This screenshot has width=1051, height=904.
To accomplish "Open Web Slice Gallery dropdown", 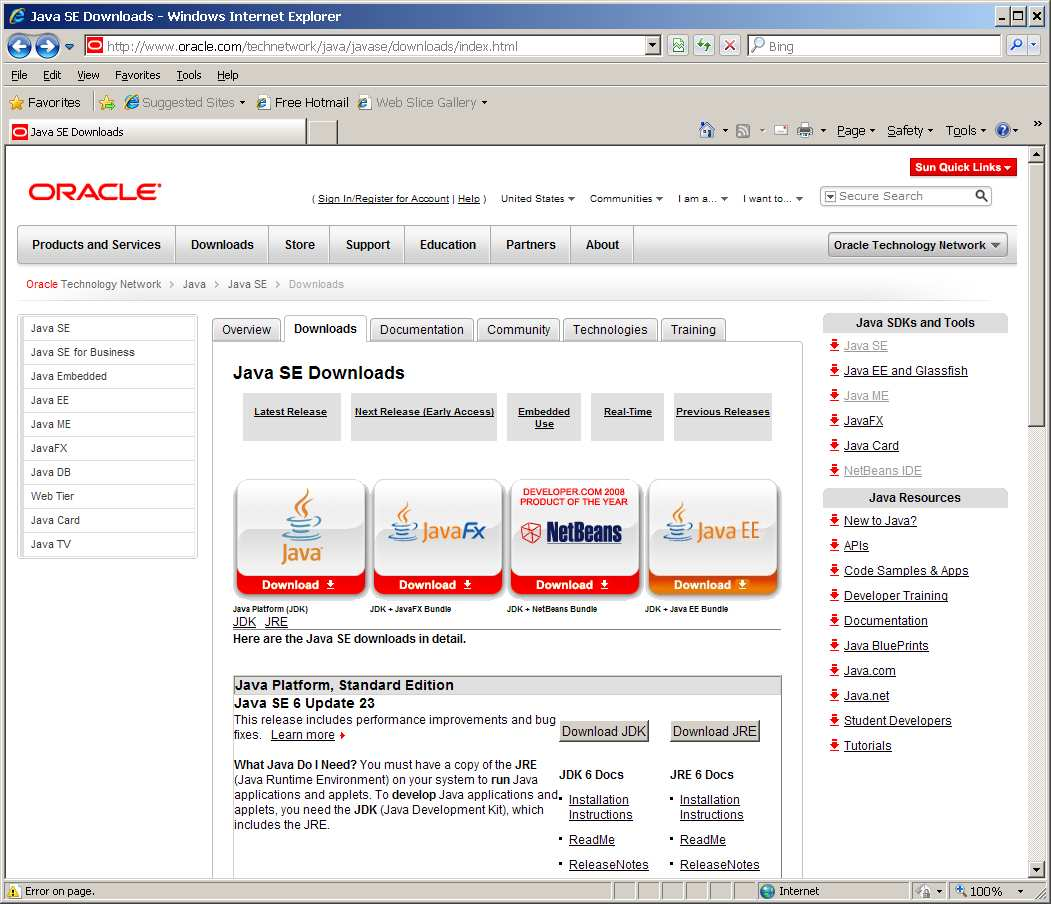I will (422, 103).
